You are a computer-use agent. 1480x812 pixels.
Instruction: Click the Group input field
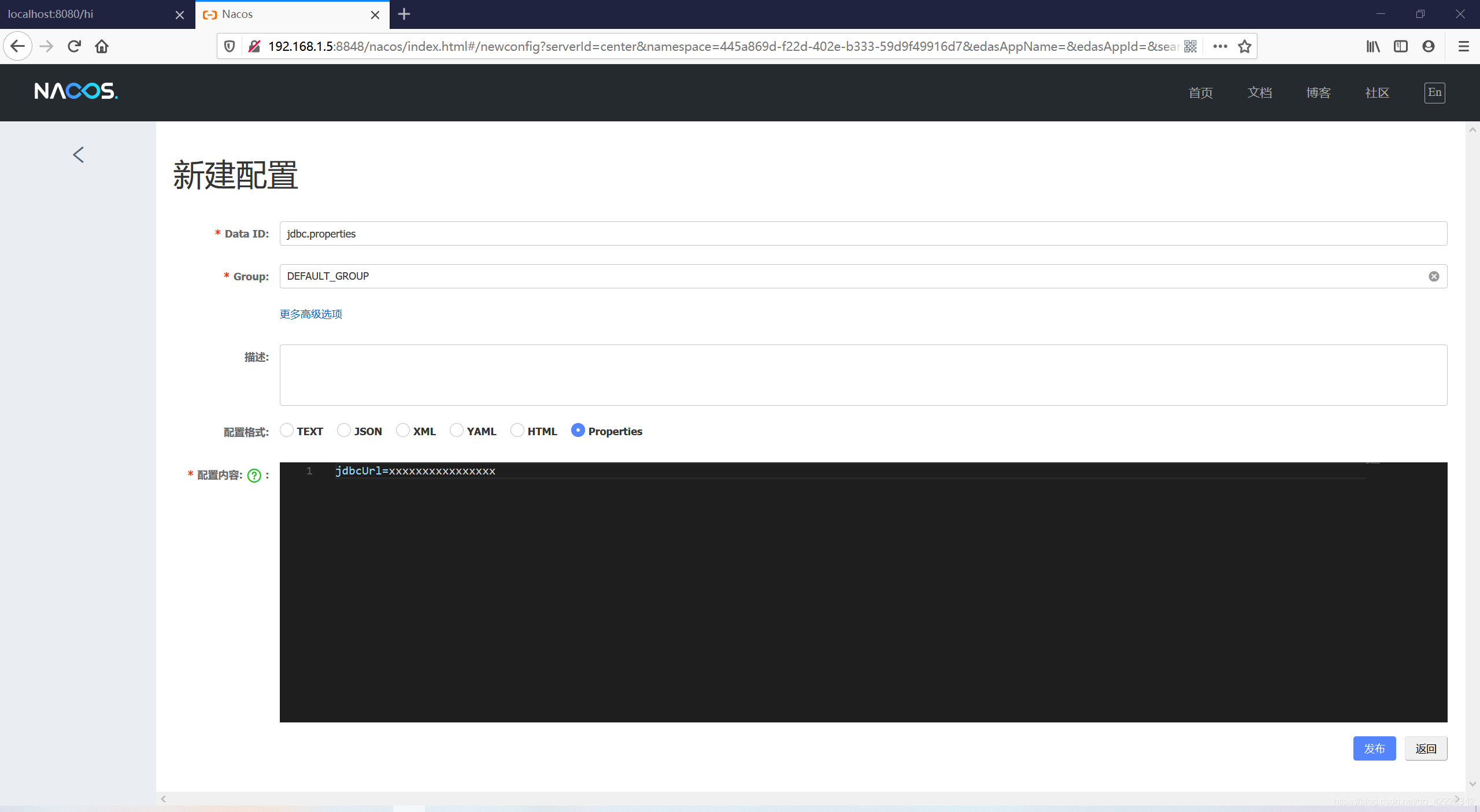864,276
